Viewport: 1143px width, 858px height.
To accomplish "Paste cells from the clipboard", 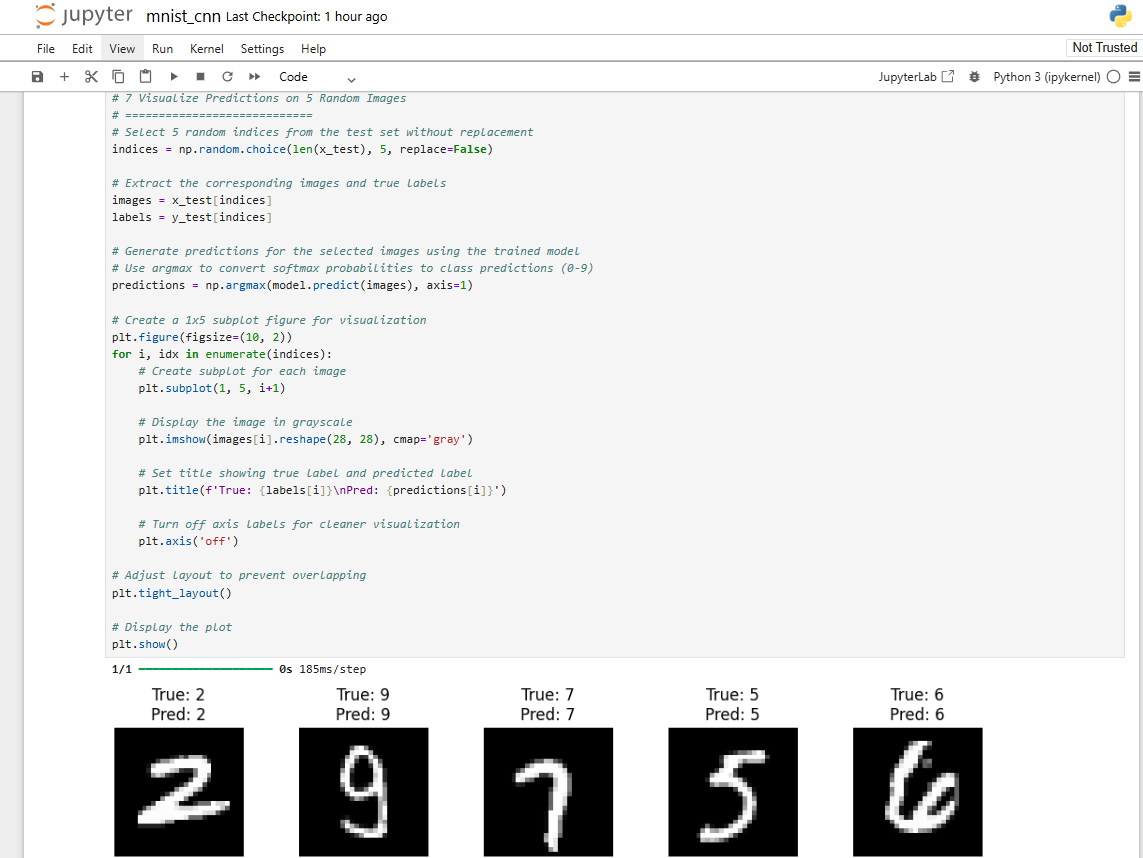I will [145, 76].
